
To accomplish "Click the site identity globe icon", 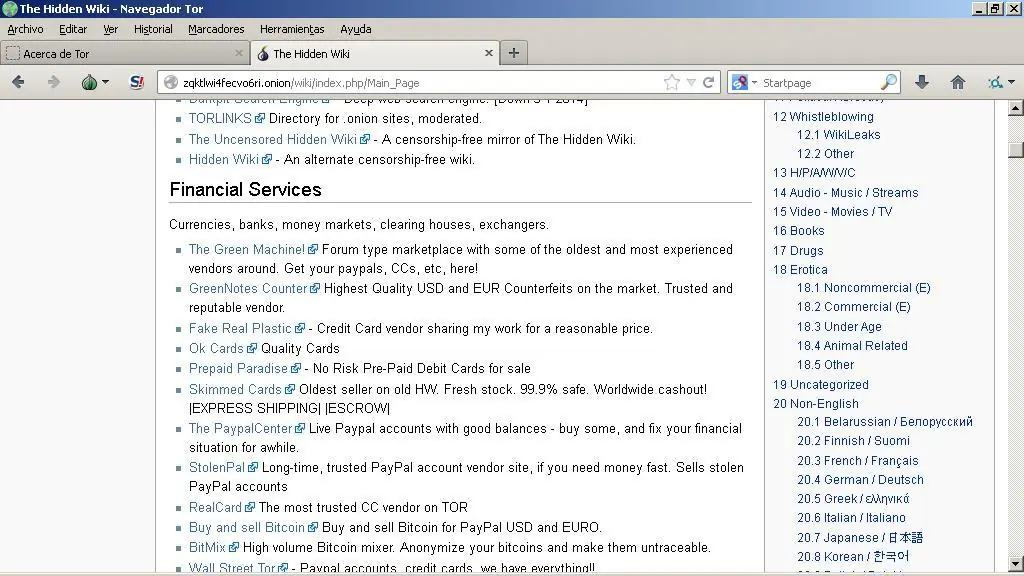I will tap(171, 82).
